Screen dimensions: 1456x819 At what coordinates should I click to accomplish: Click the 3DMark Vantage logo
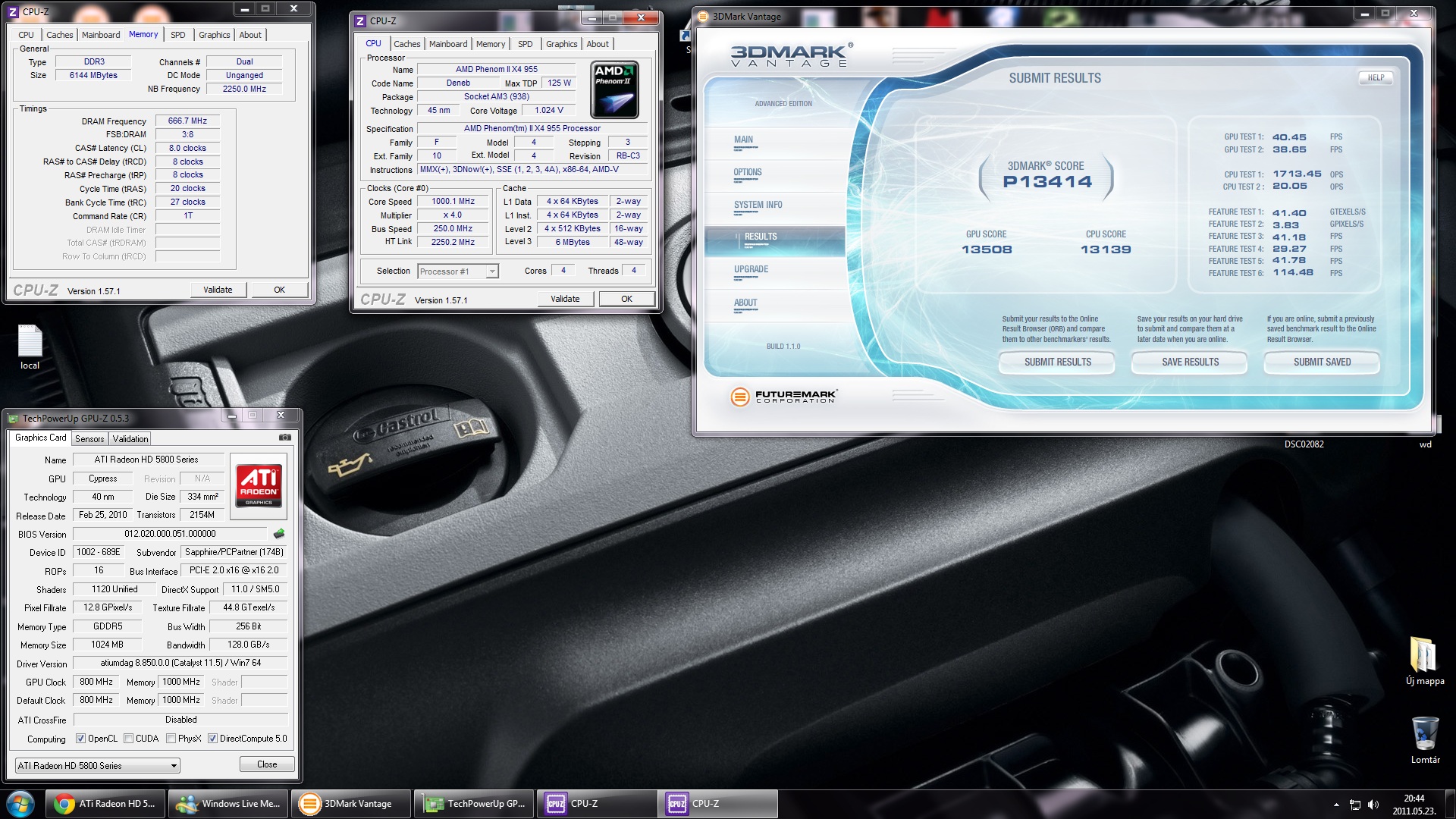(792, 55)
